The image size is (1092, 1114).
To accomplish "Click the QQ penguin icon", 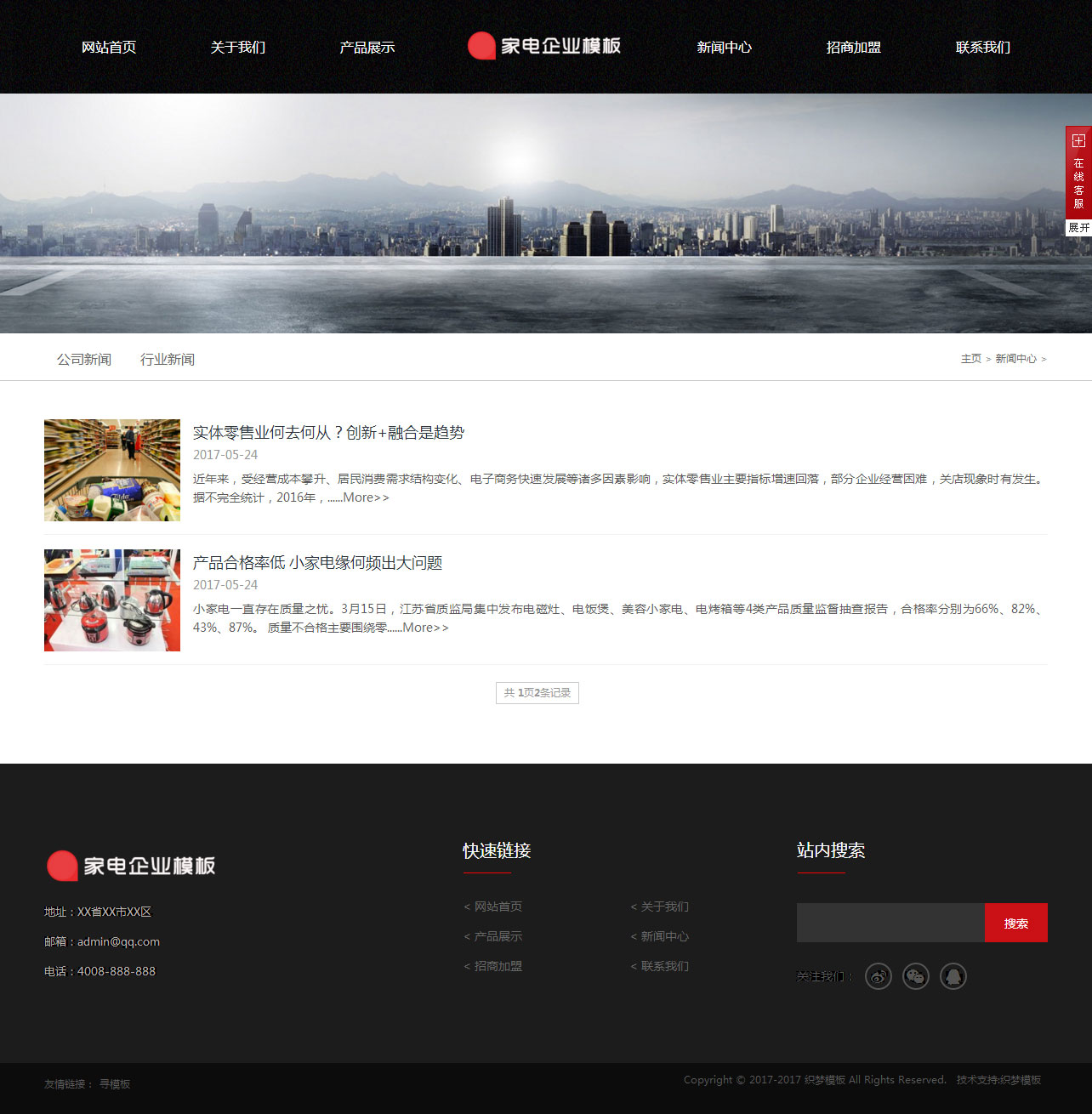I will coord(953,976).
